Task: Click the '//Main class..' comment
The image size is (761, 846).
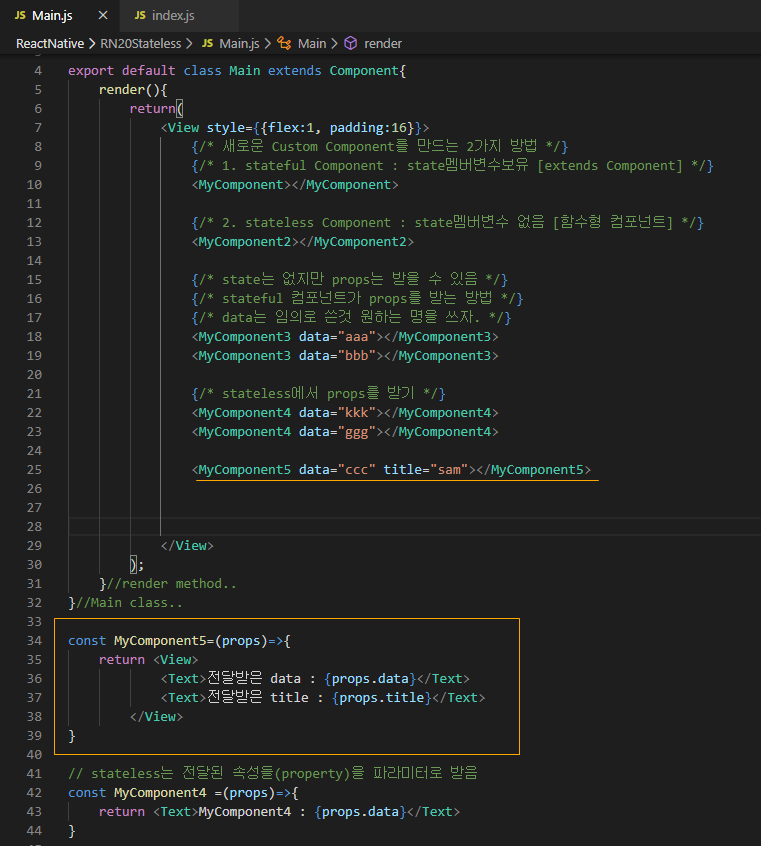Action: [x=129, y=603]
